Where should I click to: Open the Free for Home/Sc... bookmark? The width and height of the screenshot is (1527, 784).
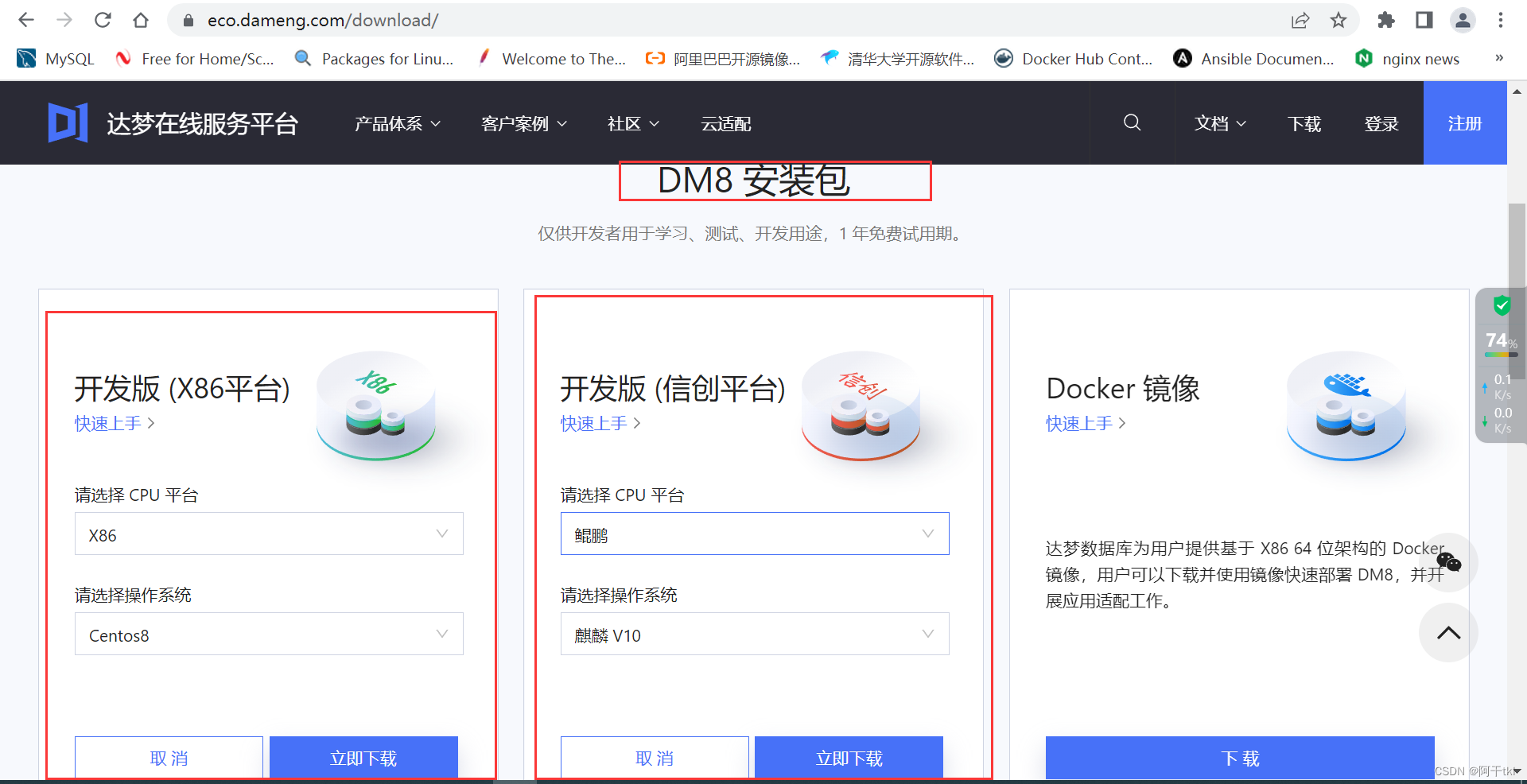pyautogui.click(x=195, y=59)
